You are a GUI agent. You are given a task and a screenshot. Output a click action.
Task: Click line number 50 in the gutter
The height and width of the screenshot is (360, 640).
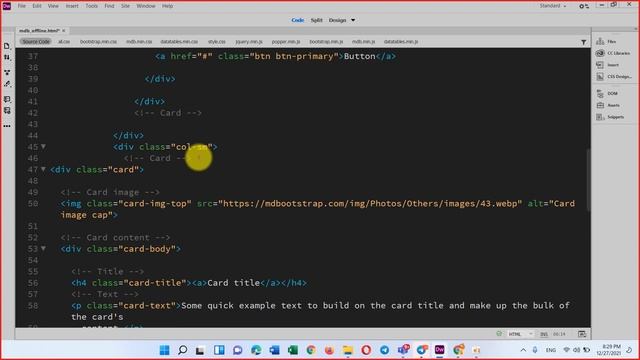point(33,203)
